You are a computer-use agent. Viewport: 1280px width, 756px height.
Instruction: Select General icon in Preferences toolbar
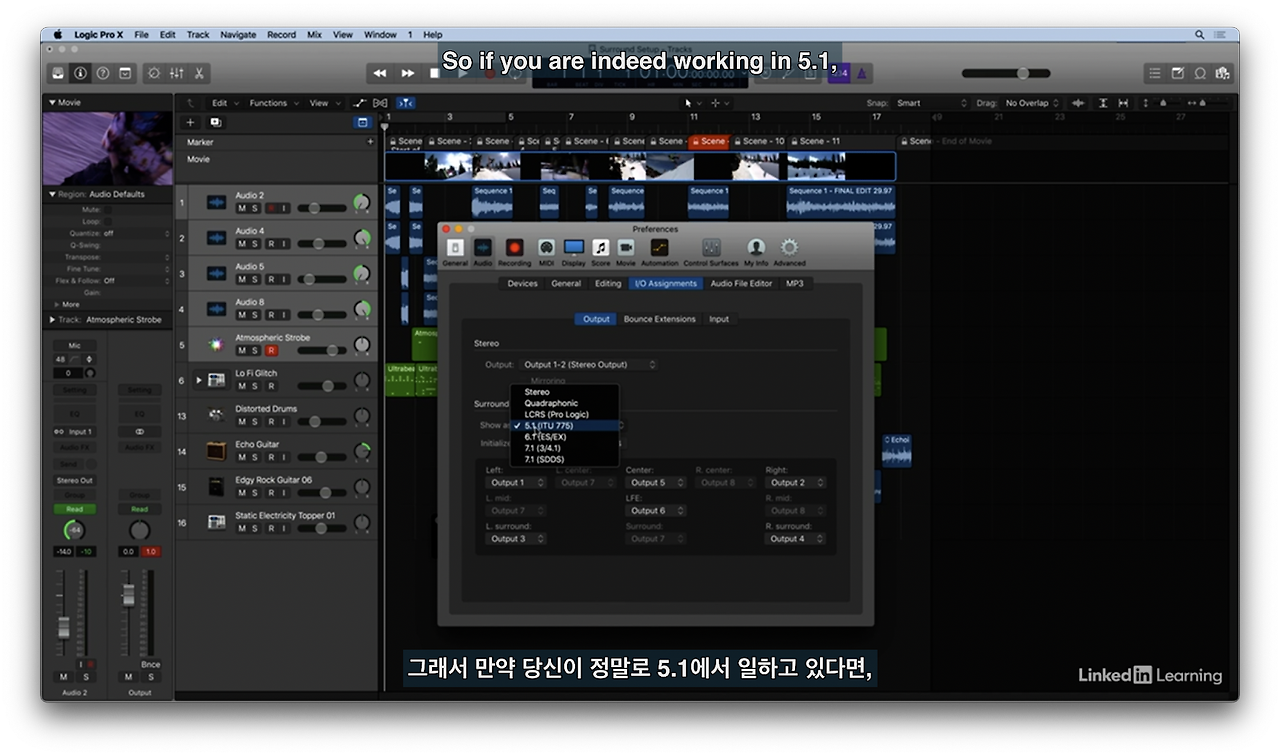coord(455,251)
